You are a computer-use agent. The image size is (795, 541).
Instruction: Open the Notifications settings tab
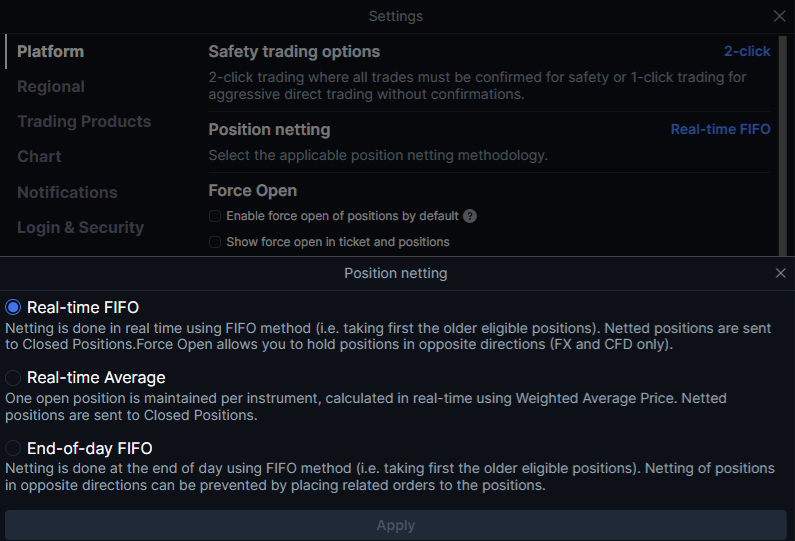[x=67, y=193]
